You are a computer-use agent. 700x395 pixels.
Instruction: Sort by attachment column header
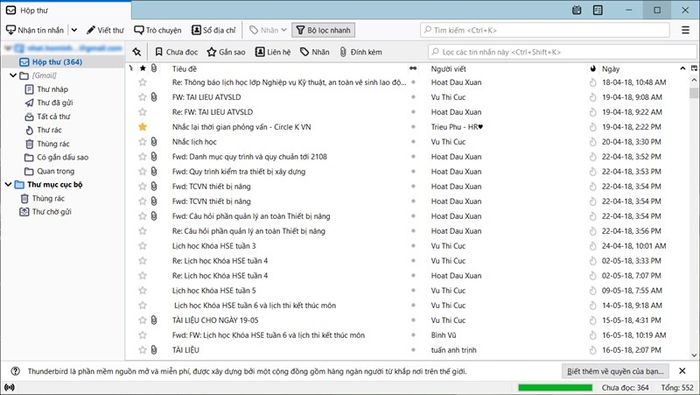(x=154, y=68)
